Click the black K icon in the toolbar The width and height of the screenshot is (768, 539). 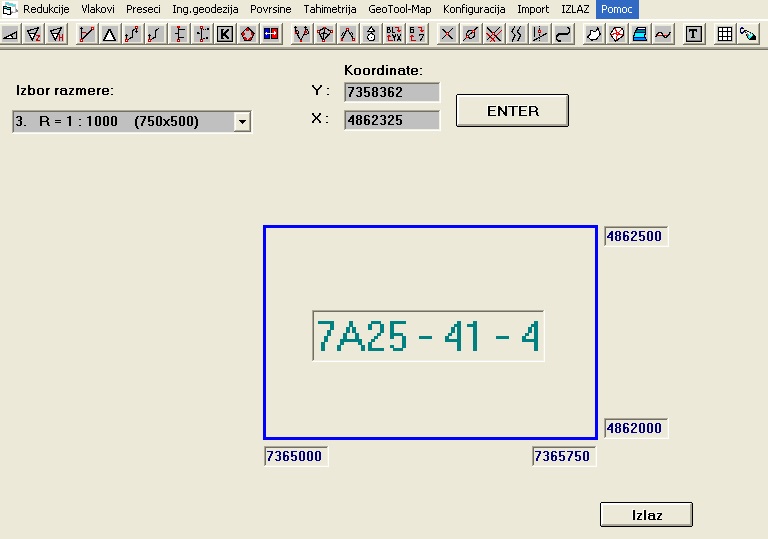coord(225,34)
